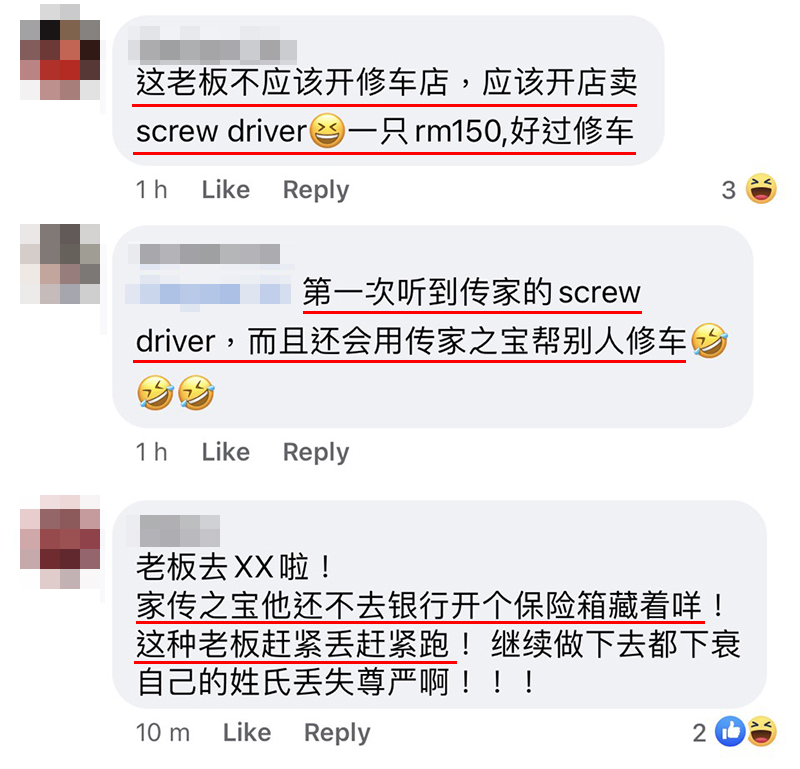Click the thumbs-up reaction icon on third comment
Viewport: 800px width, 769px height.
coord(730,731)
